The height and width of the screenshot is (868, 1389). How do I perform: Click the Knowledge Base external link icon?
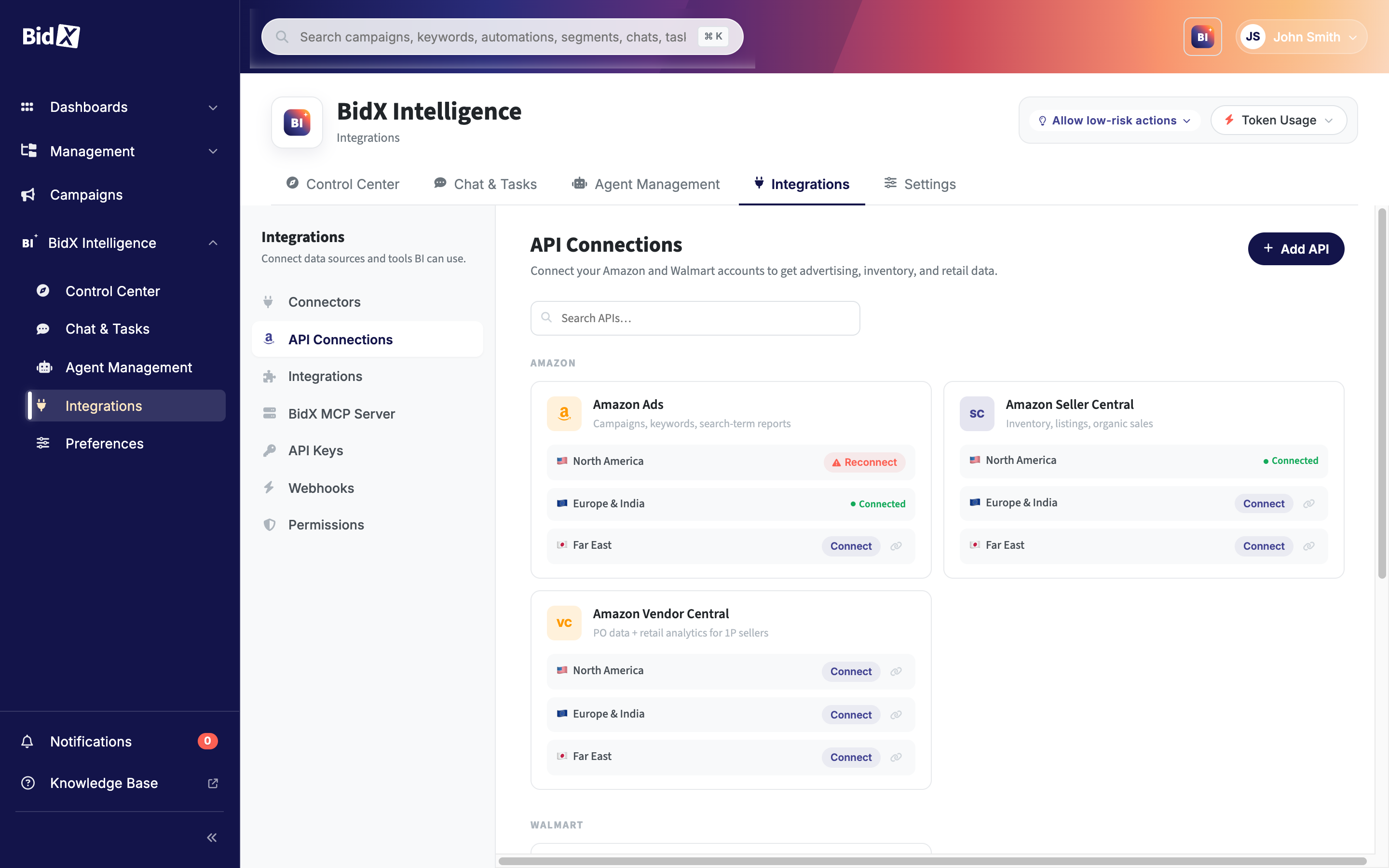212,783
